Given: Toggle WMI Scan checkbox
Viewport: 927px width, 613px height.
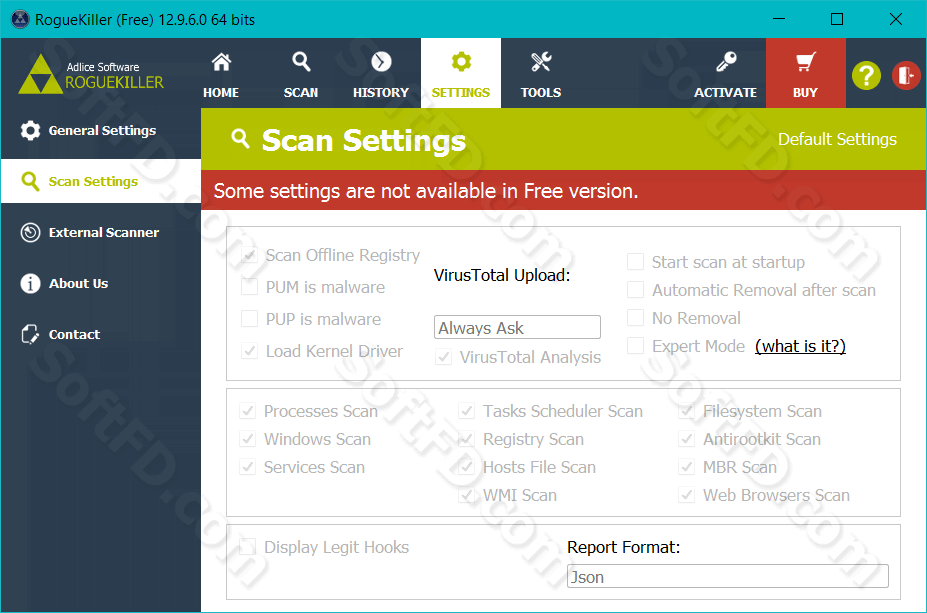Looking at the screenshot, I should [466, 495].
